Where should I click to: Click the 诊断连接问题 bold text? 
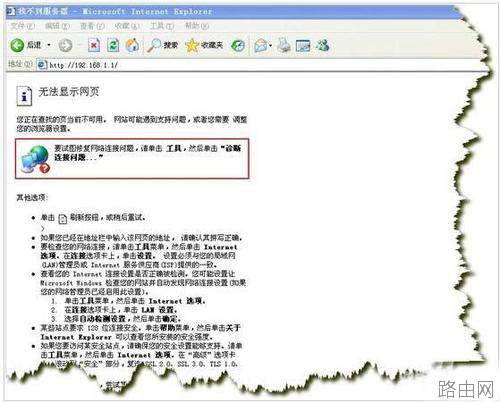click(147, 153)
